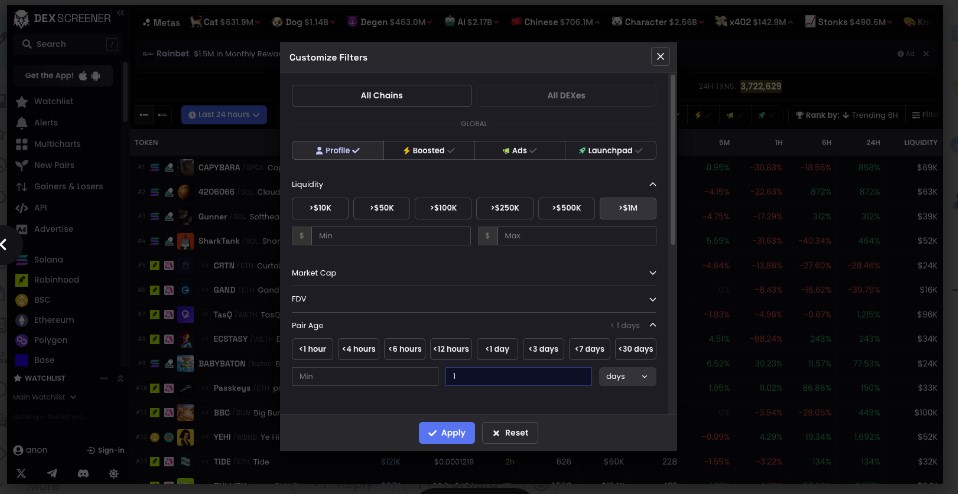Open the Metas menu item

coord(161,23)
